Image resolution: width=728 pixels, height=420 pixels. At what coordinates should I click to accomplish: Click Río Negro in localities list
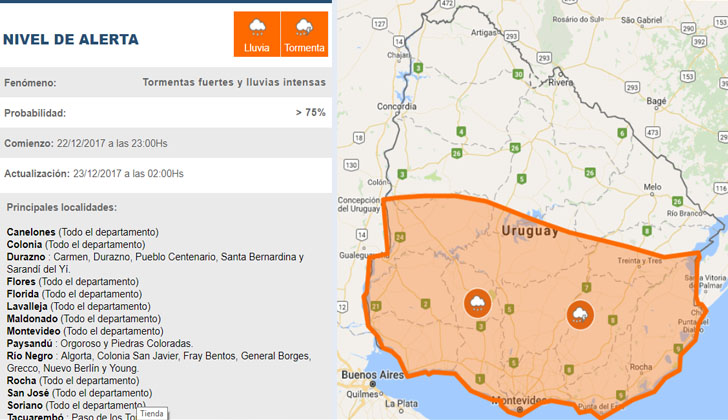pos(30,356)
